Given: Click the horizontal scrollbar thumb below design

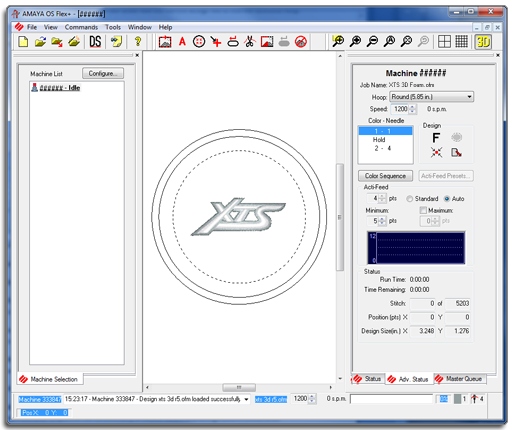Looking at the screenshot, I should pyautogui.click(x=239, y=387).
